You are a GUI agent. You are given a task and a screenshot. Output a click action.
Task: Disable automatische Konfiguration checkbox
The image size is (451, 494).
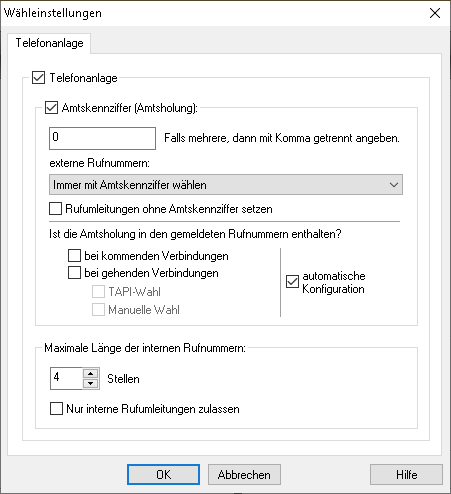pyautogui.click(x=292, y=282)
